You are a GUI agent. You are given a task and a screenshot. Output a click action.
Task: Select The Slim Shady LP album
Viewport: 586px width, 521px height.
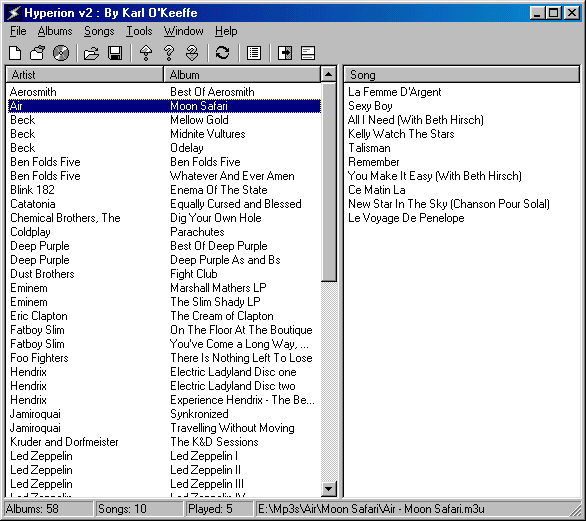[164, 302]
